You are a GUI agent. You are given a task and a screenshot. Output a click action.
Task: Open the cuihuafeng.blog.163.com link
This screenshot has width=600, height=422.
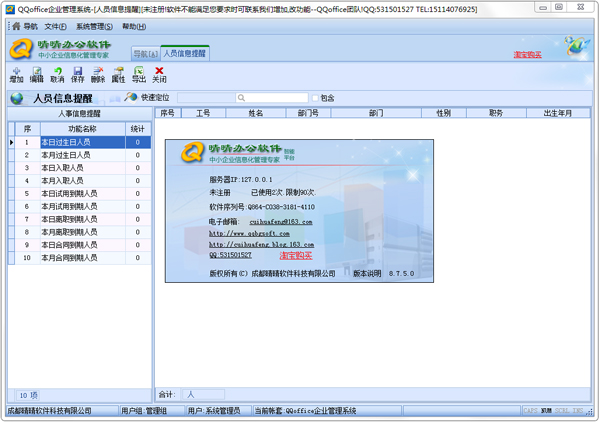click(261, 244)
